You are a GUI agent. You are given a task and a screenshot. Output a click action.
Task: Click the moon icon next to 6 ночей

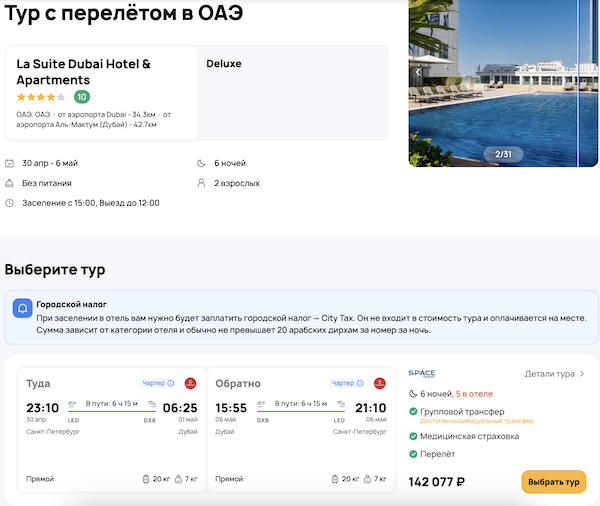pyautogui.click(x=203, y=163)
